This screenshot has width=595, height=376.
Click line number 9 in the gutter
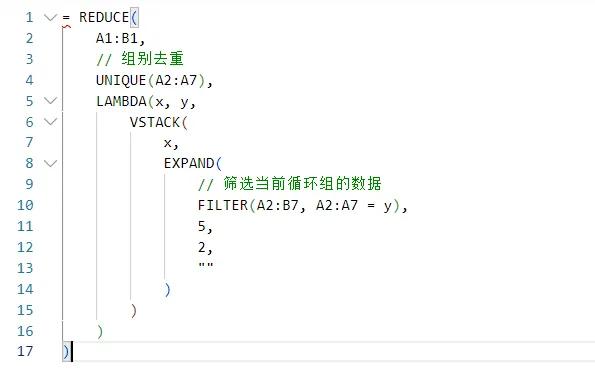29,184
